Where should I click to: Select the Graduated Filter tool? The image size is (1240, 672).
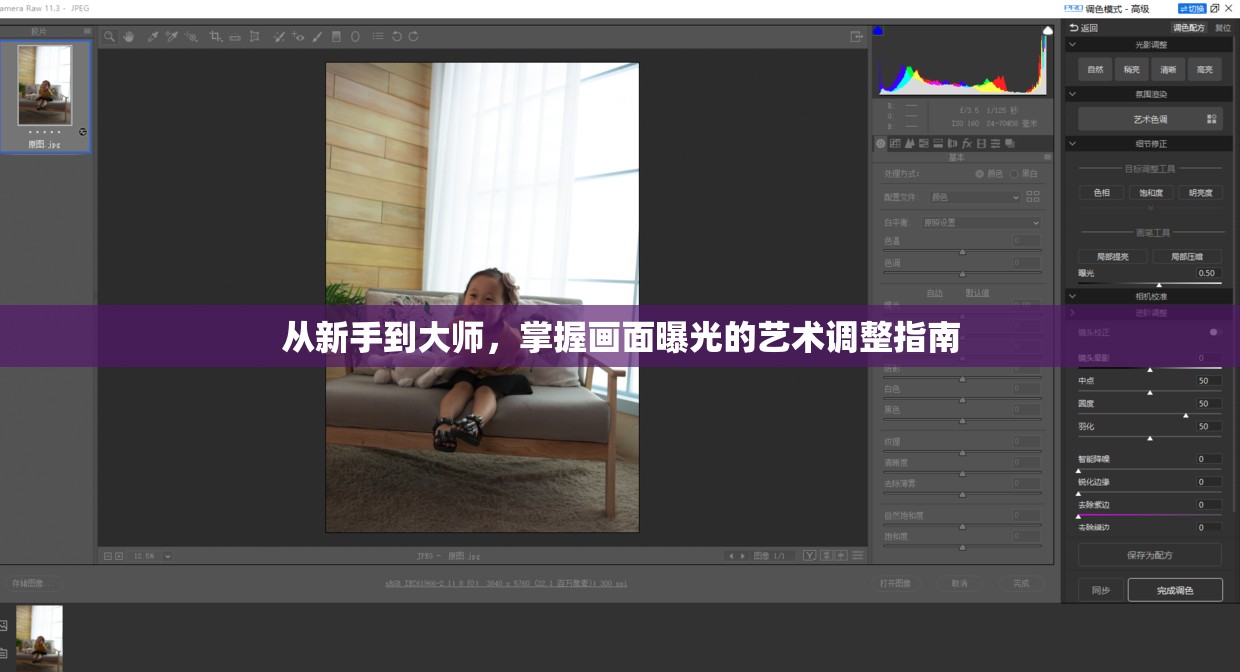[336, 36]
